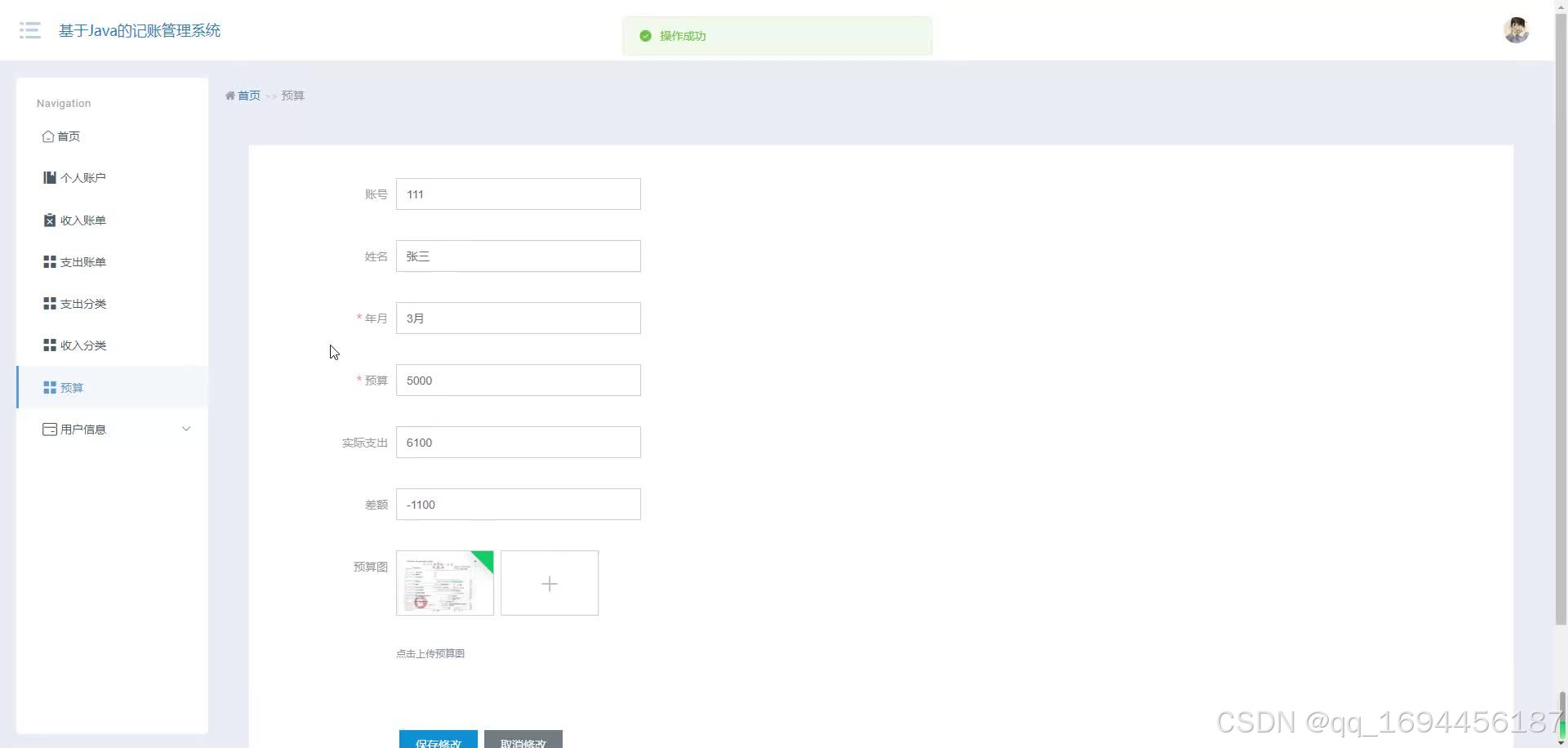Click the green success checkmark icon
Viewport: 1568px width, 748px height.
tap(645, 36)
